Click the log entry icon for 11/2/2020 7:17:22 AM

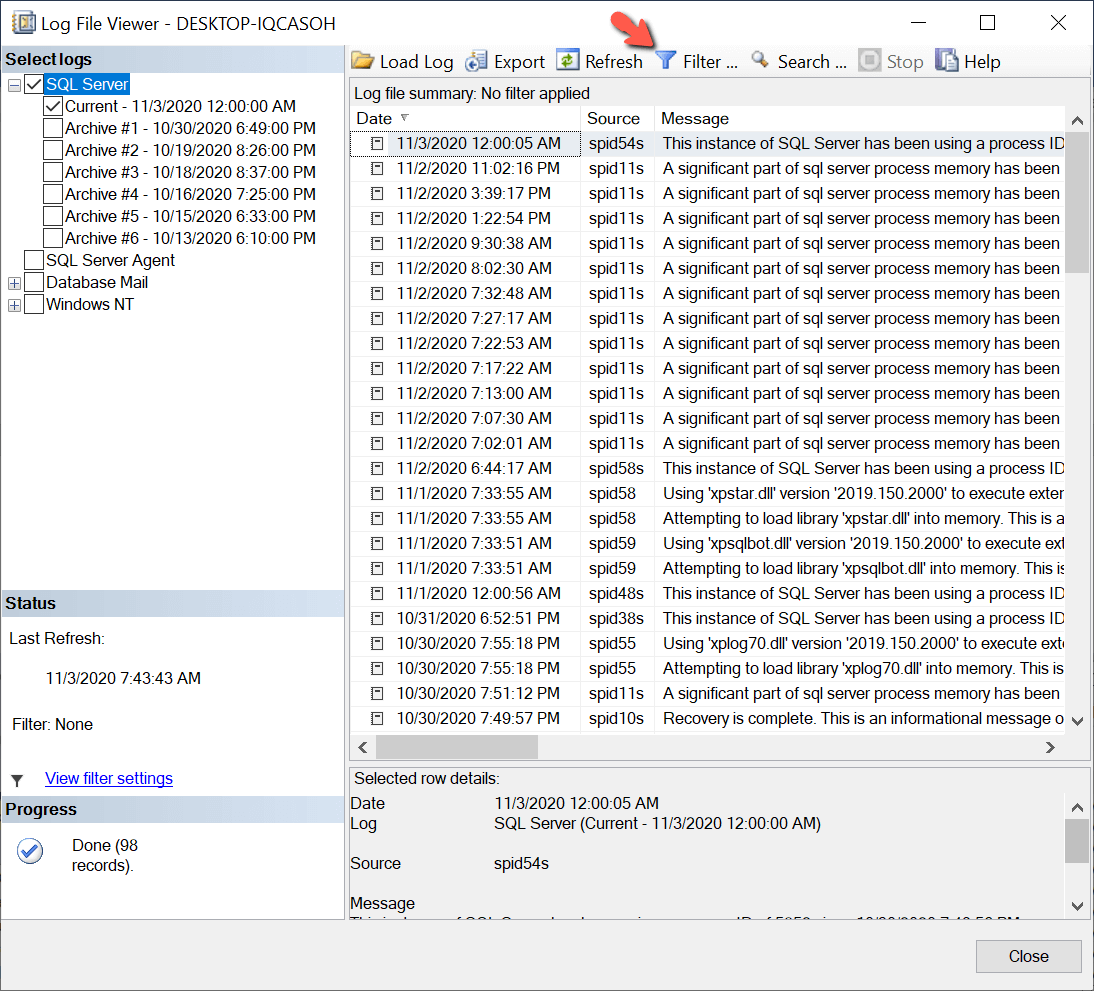[x=377, y=368]
